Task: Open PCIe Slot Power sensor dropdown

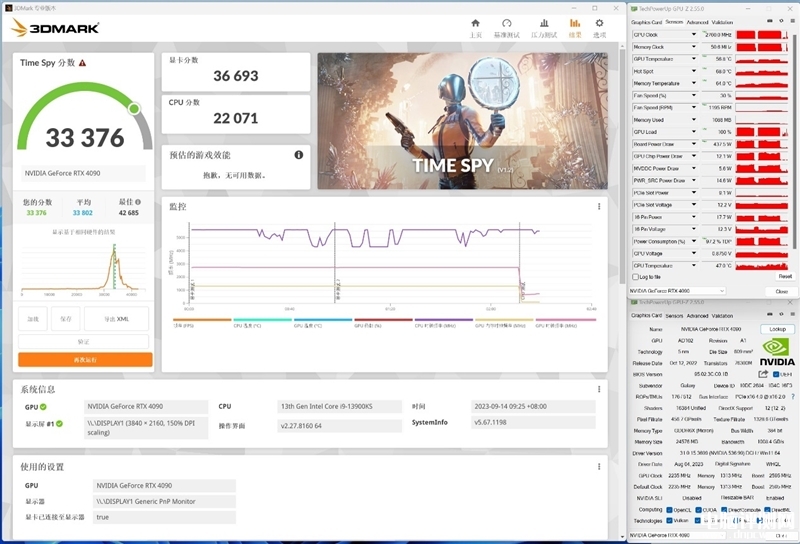Action: tap(694, 192)
